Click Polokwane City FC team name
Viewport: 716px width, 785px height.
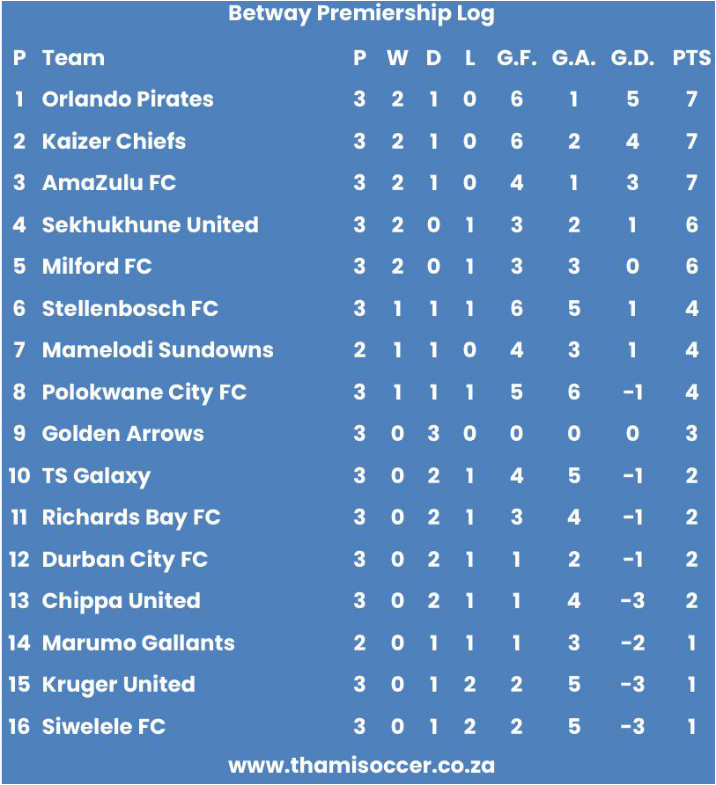coord(144,392)
